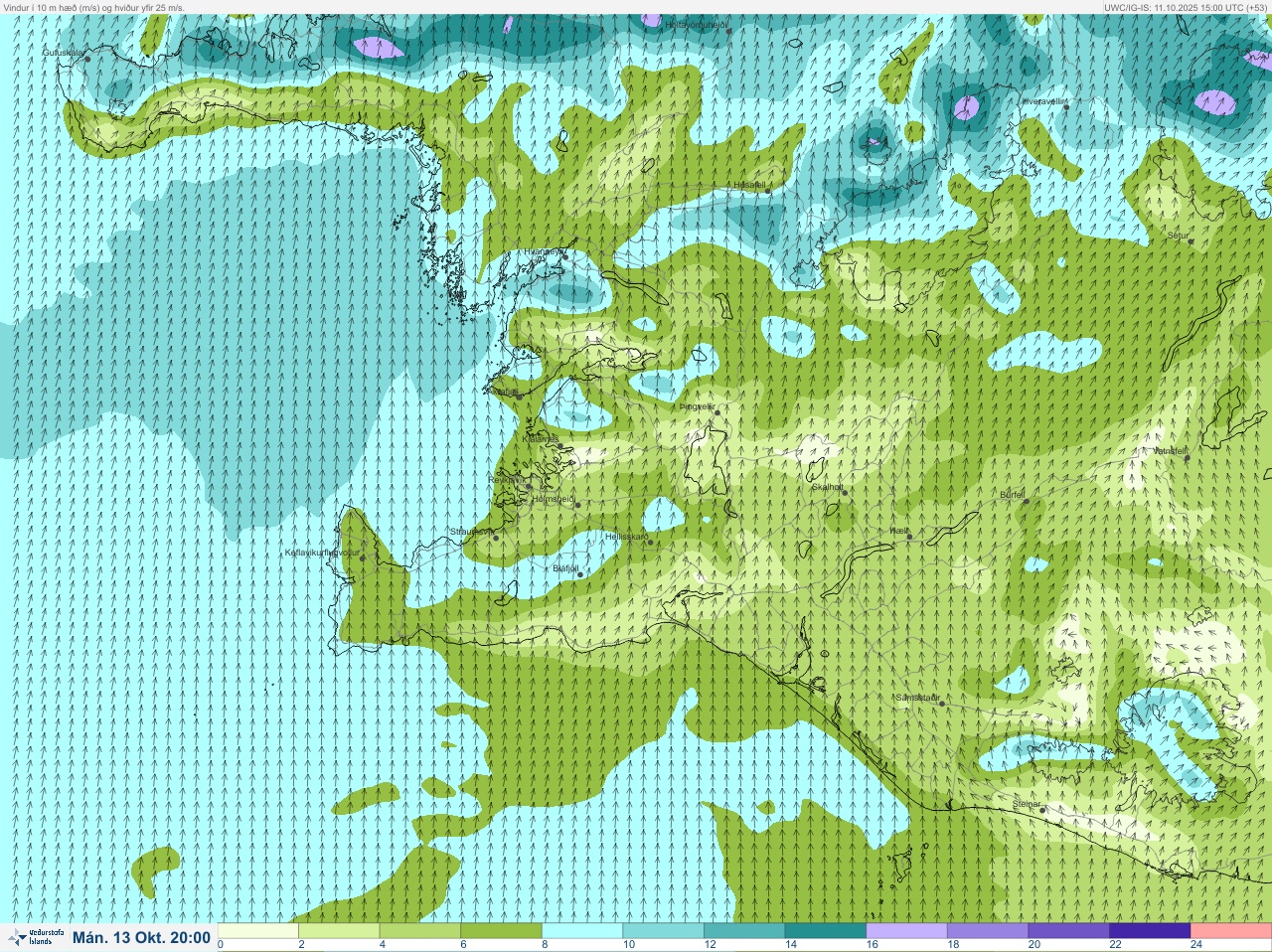Select the 20–22 m/s violet legend swatch

tap(1068, 931)
